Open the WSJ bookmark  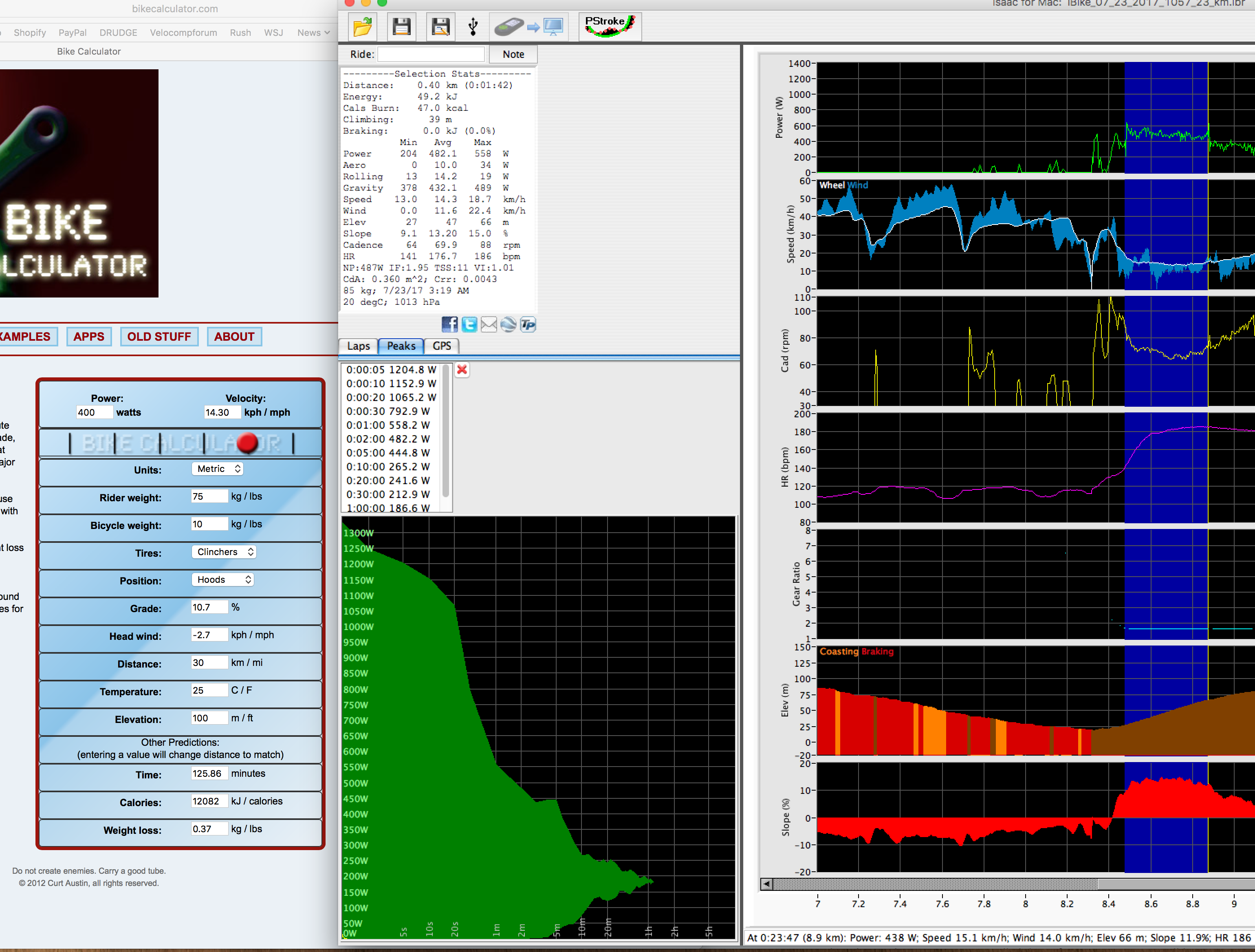pyautogui.click(x=273, y=33)
